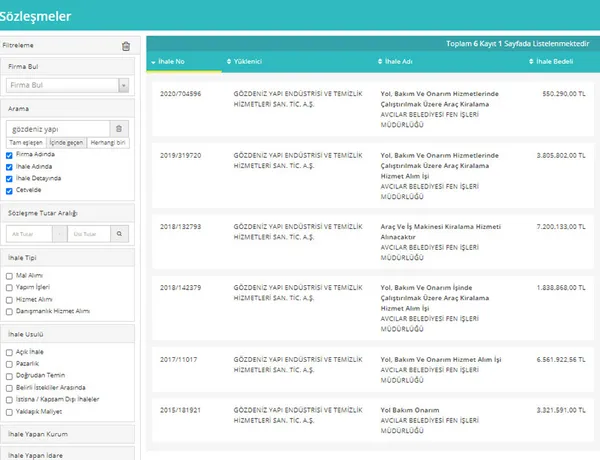This screenshot has width=600, height=460.
Task: Select Belirli İstekliler Arasında checkbox
Action: click(x=9, y=388)
